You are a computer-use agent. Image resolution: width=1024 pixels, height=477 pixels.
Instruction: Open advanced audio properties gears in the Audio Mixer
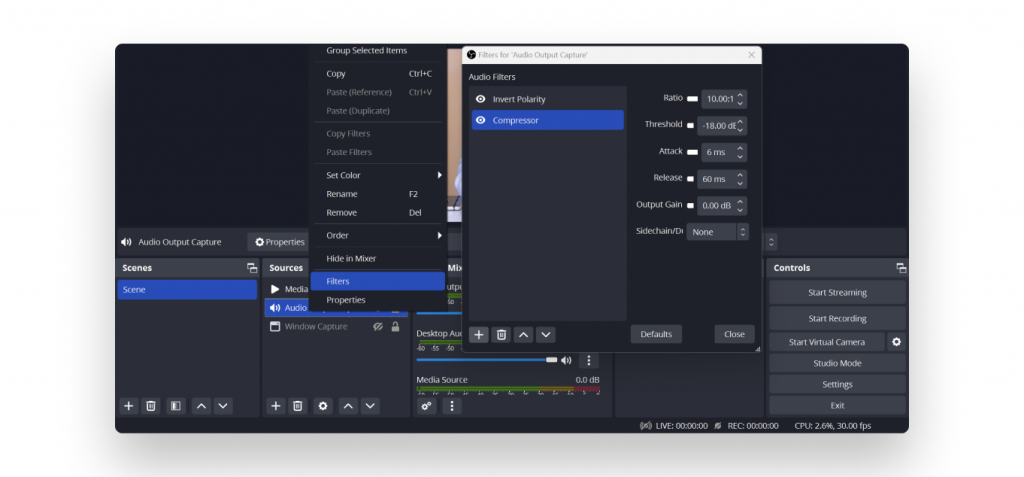point(426,406)
